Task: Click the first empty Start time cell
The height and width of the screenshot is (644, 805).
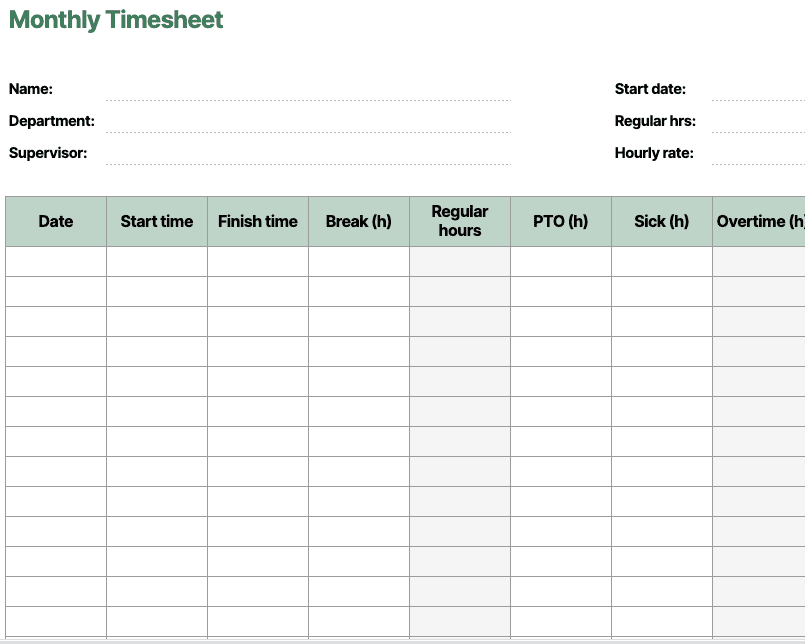Action: [x=157, y=262]
